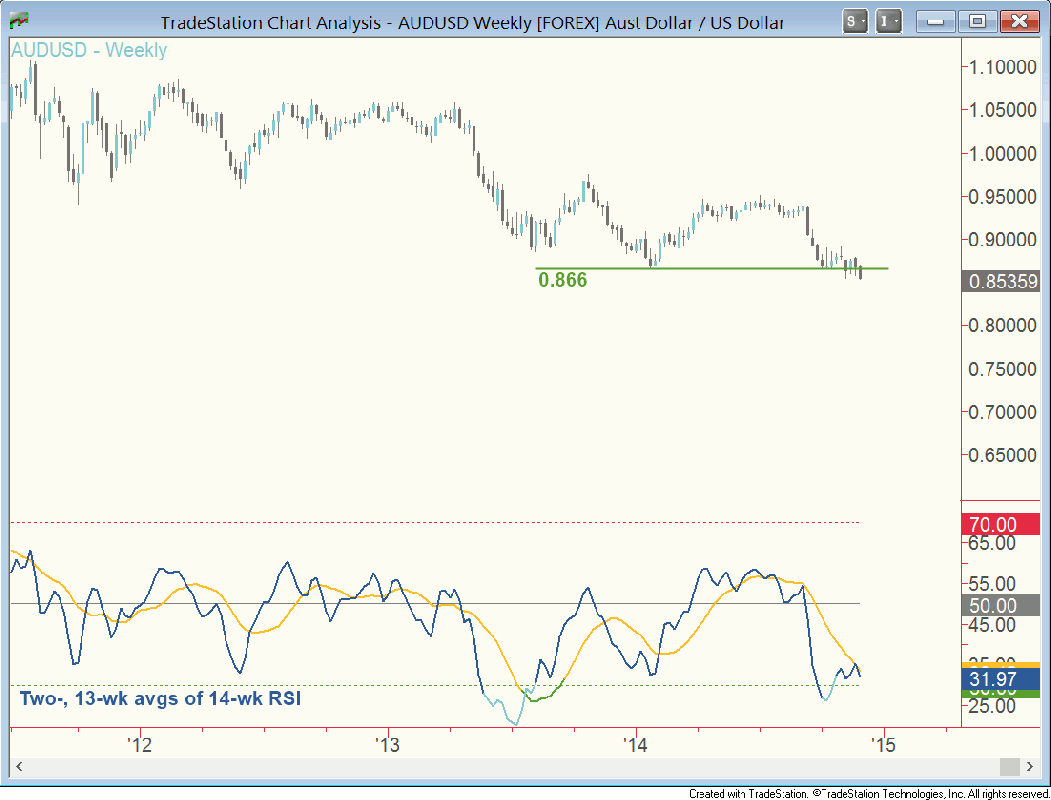Screen dimensions: 1051x800
Task: Select the AUDUSD - Weekly status label
Action: (88, 51)
